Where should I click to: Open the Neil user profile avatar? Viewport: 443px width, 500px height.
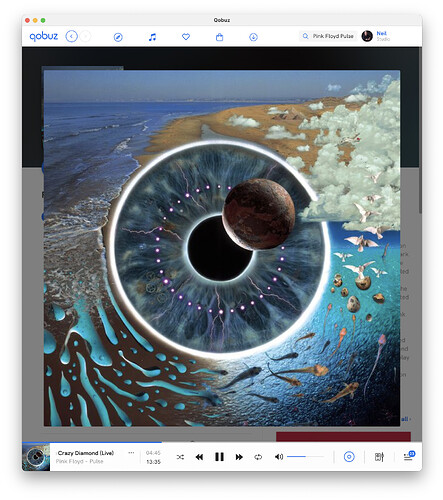(x=367, y=36)
